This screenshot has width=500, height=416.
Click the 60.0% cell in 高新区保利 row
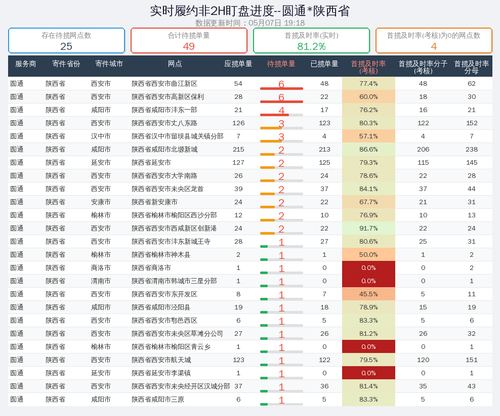tap(368, 97)
